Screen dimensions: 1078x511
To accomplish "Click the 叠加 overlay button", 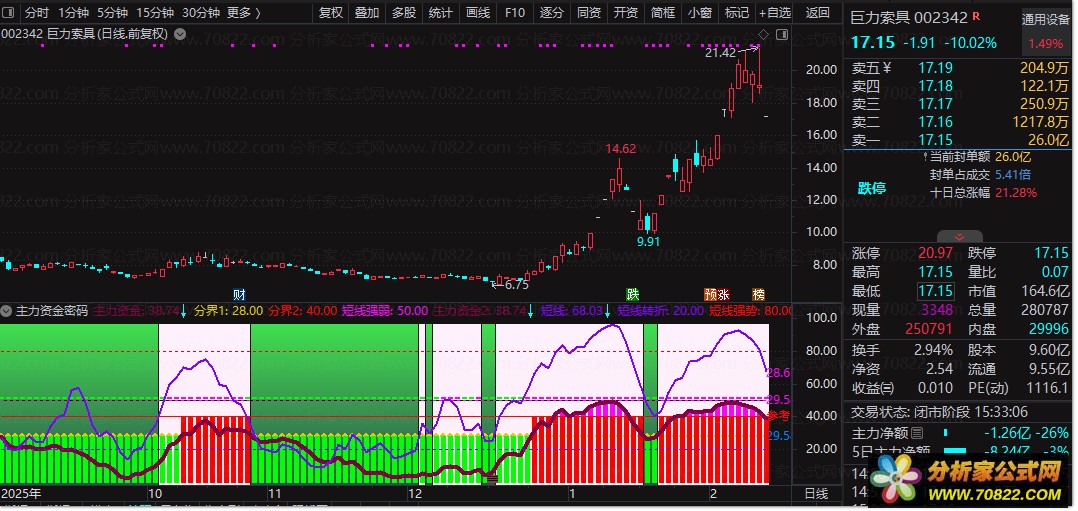I will (x=367, y=12).
